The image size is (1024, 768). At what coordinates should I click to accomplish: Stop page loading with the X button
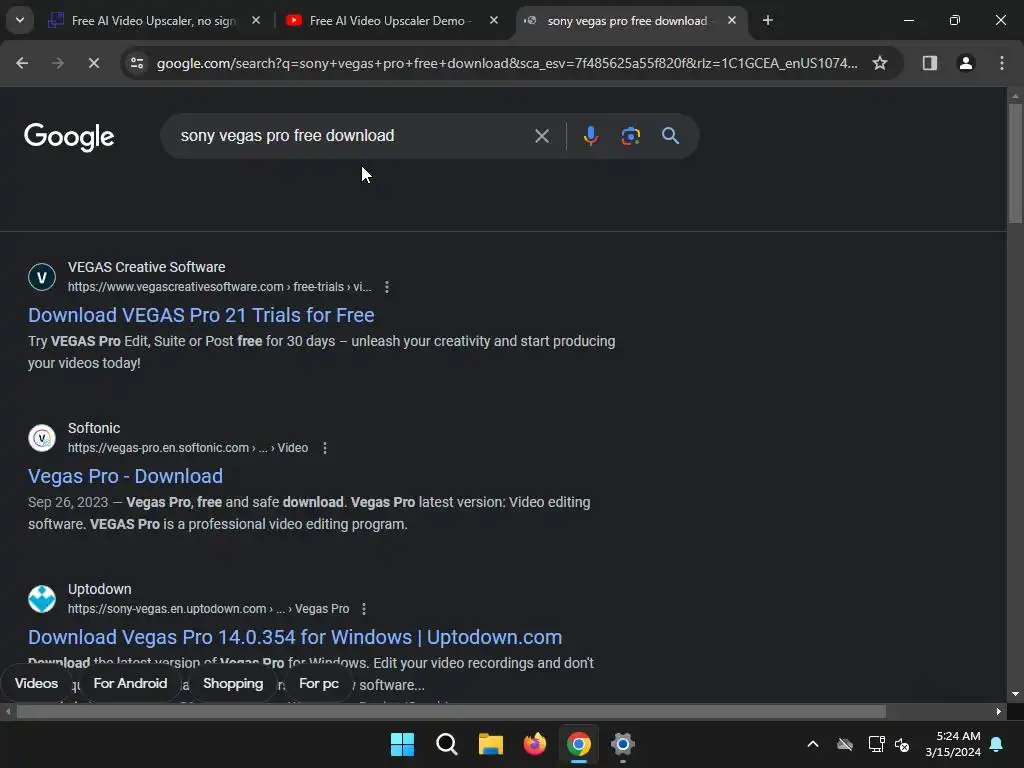coord(93,63)
